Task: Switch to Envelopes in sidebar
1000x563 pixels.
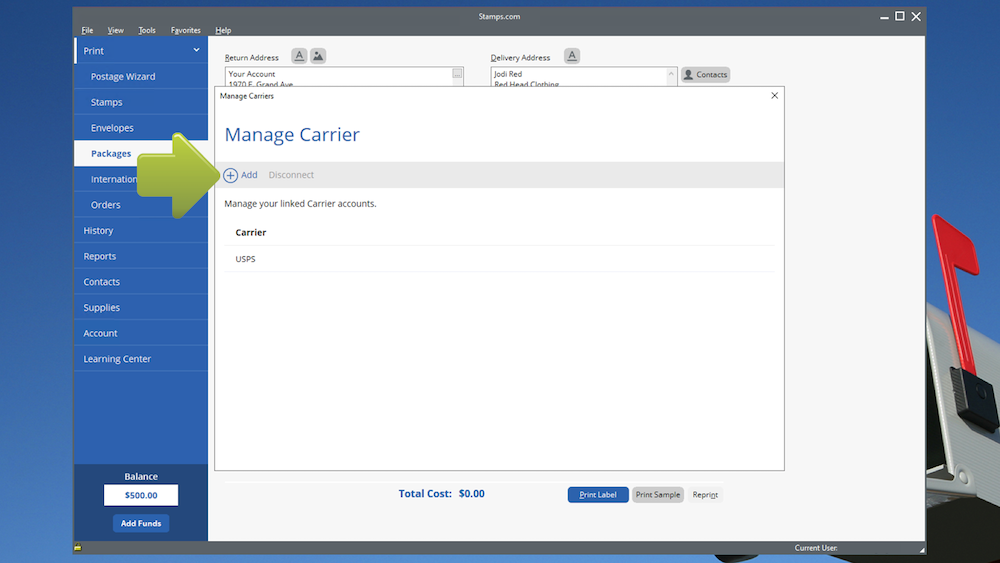Action: point(112,128)
